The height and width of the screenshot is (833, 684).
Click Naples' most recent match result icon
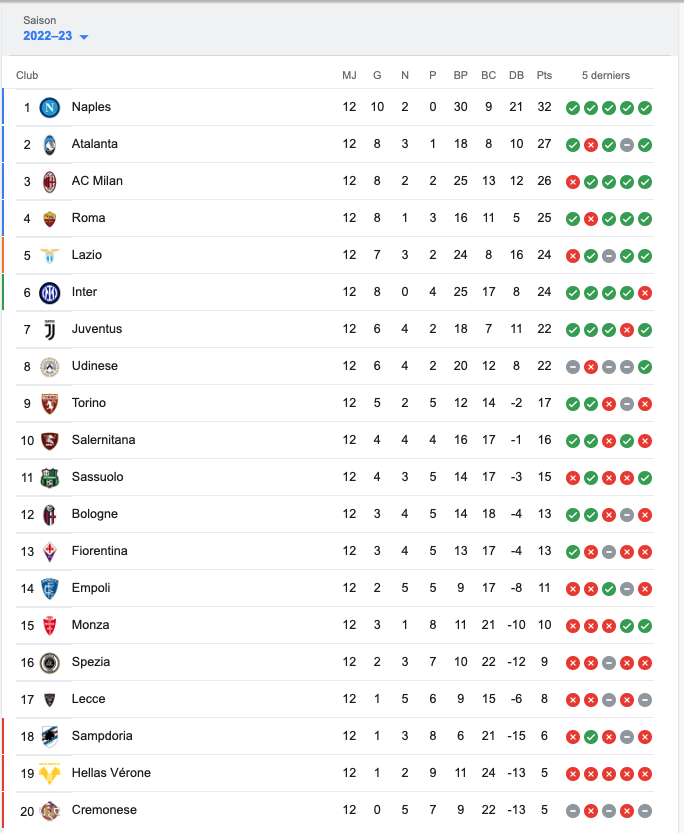click(645, 108)
